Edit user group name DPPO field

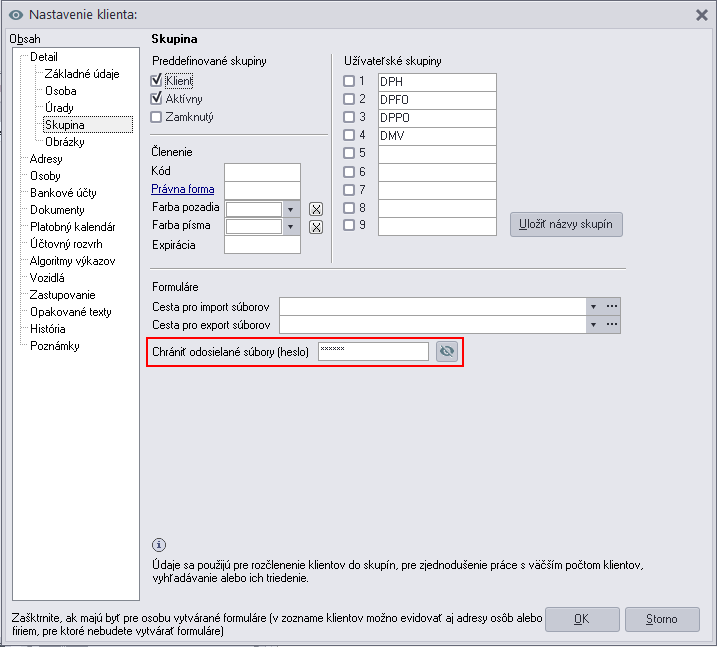437,118
